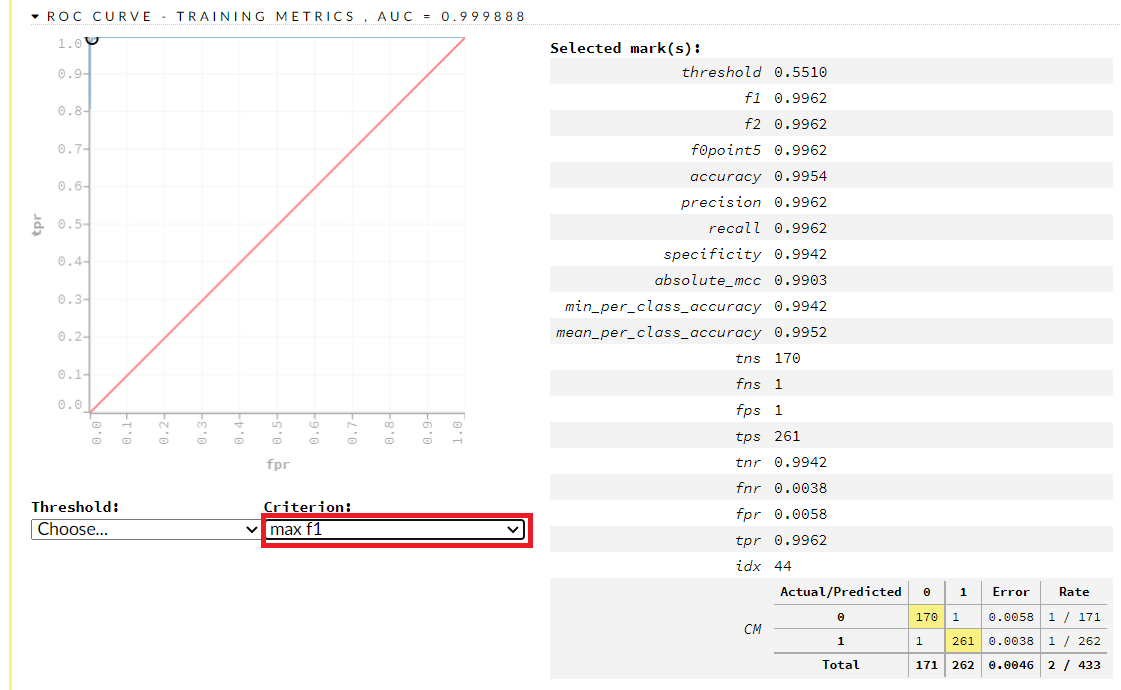Viewport: 1121px width, 690px height.
Task: Click the absolute_mcc row value 0.9903
Action: coord(800,280)
